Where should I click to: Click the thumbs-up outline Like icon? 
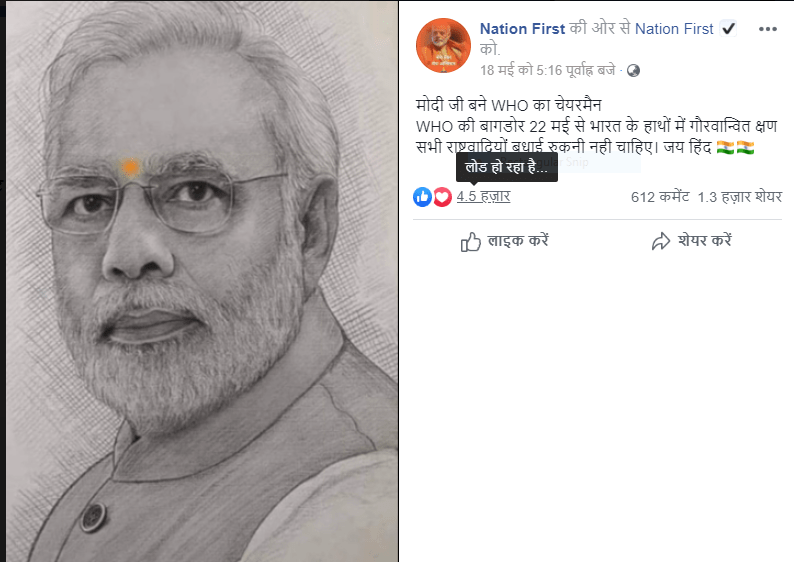470,242
